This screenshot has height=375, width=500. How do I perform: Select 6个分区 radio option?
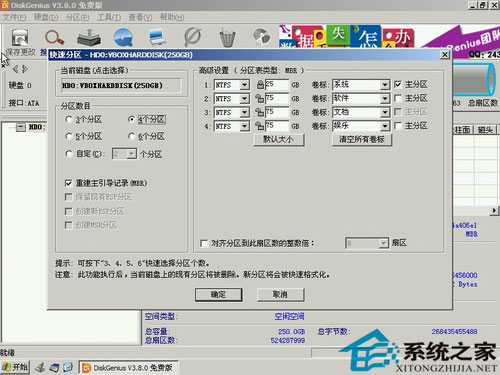(132, 136)
